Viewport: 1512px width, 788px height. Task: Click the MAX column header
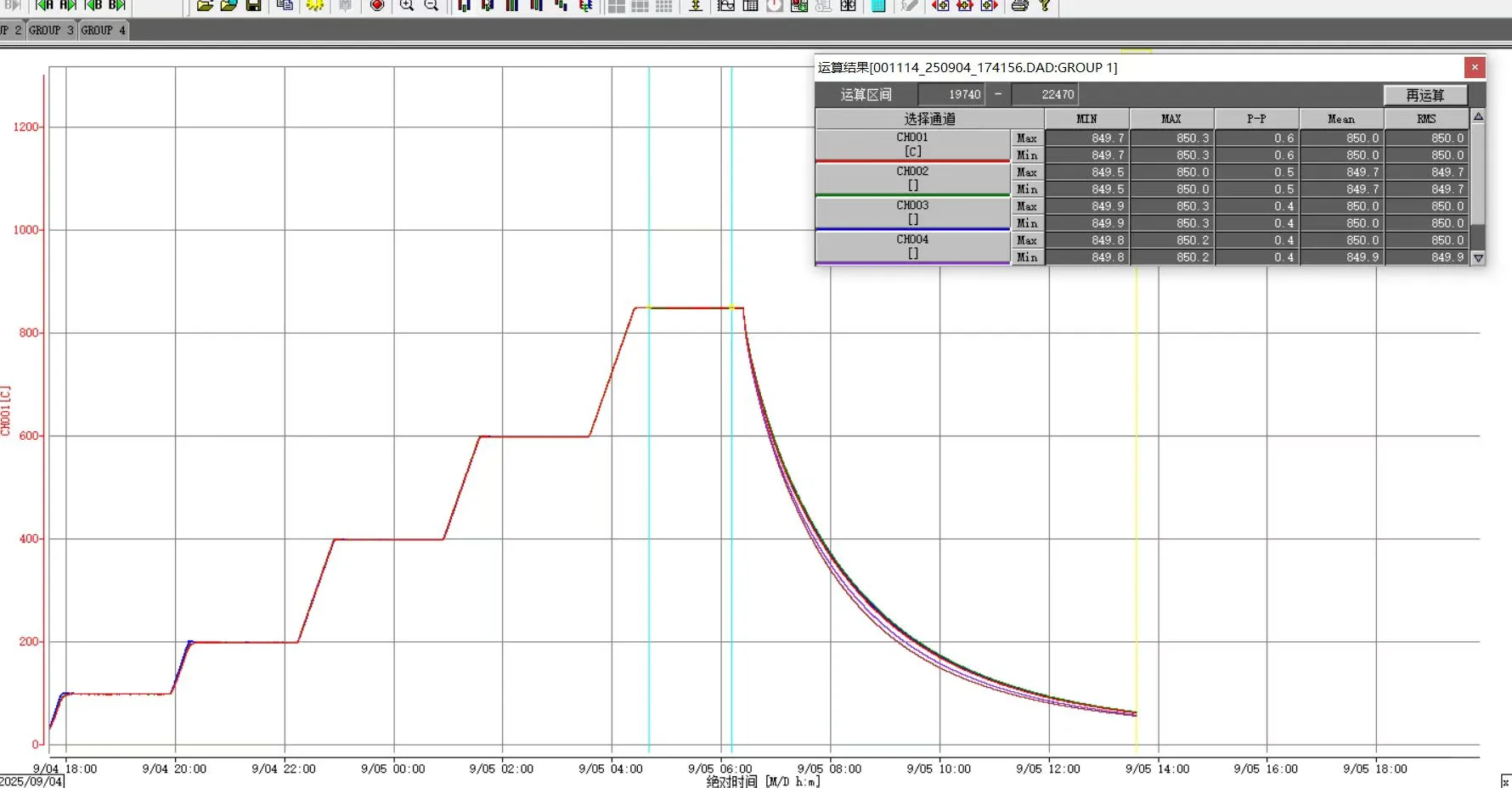click(1171, 119)
